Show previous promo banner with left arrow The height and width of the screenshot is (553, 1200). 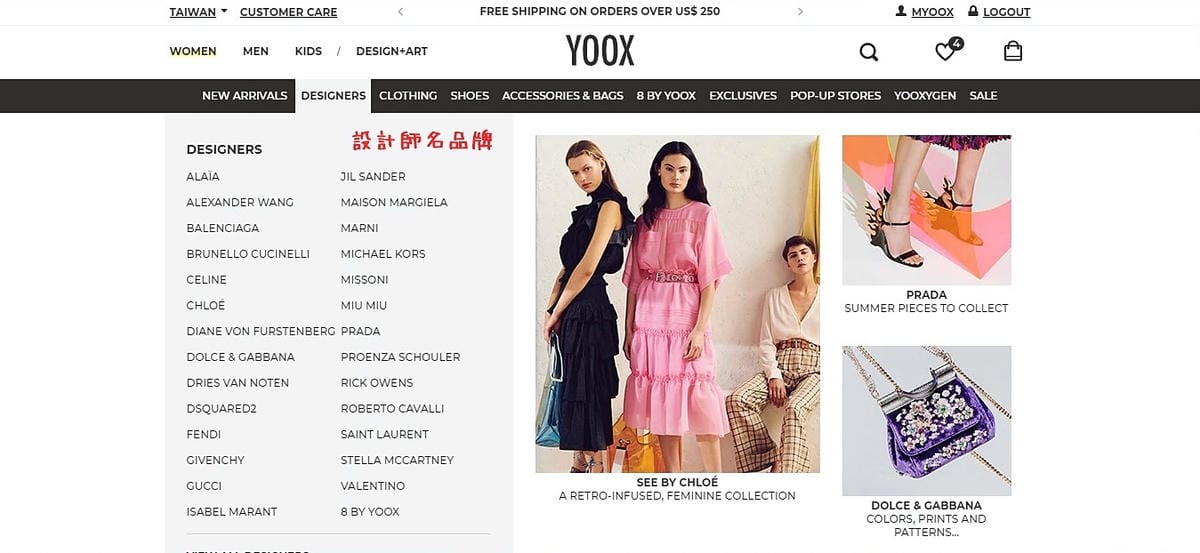(401, 12)
